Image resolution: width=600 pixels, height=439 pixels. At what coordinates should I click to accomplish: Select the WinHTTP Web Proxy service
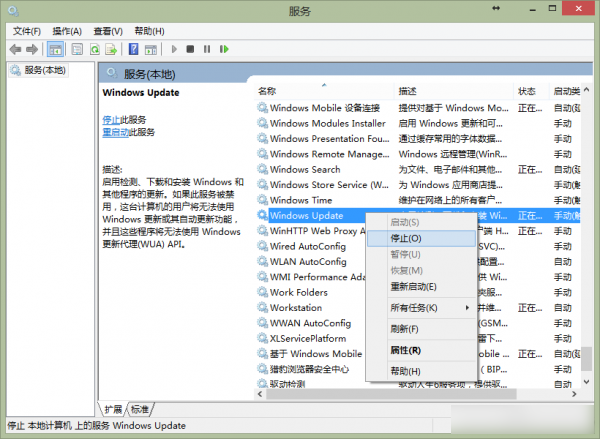311,231
